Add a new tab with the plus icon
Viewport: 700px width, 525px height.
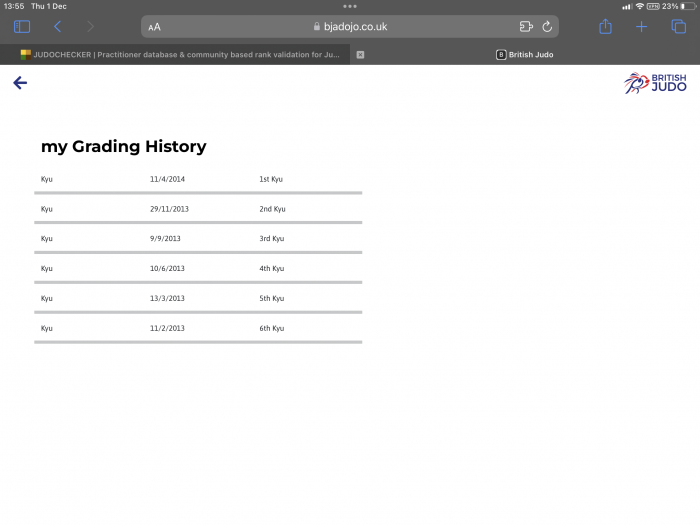642,27
